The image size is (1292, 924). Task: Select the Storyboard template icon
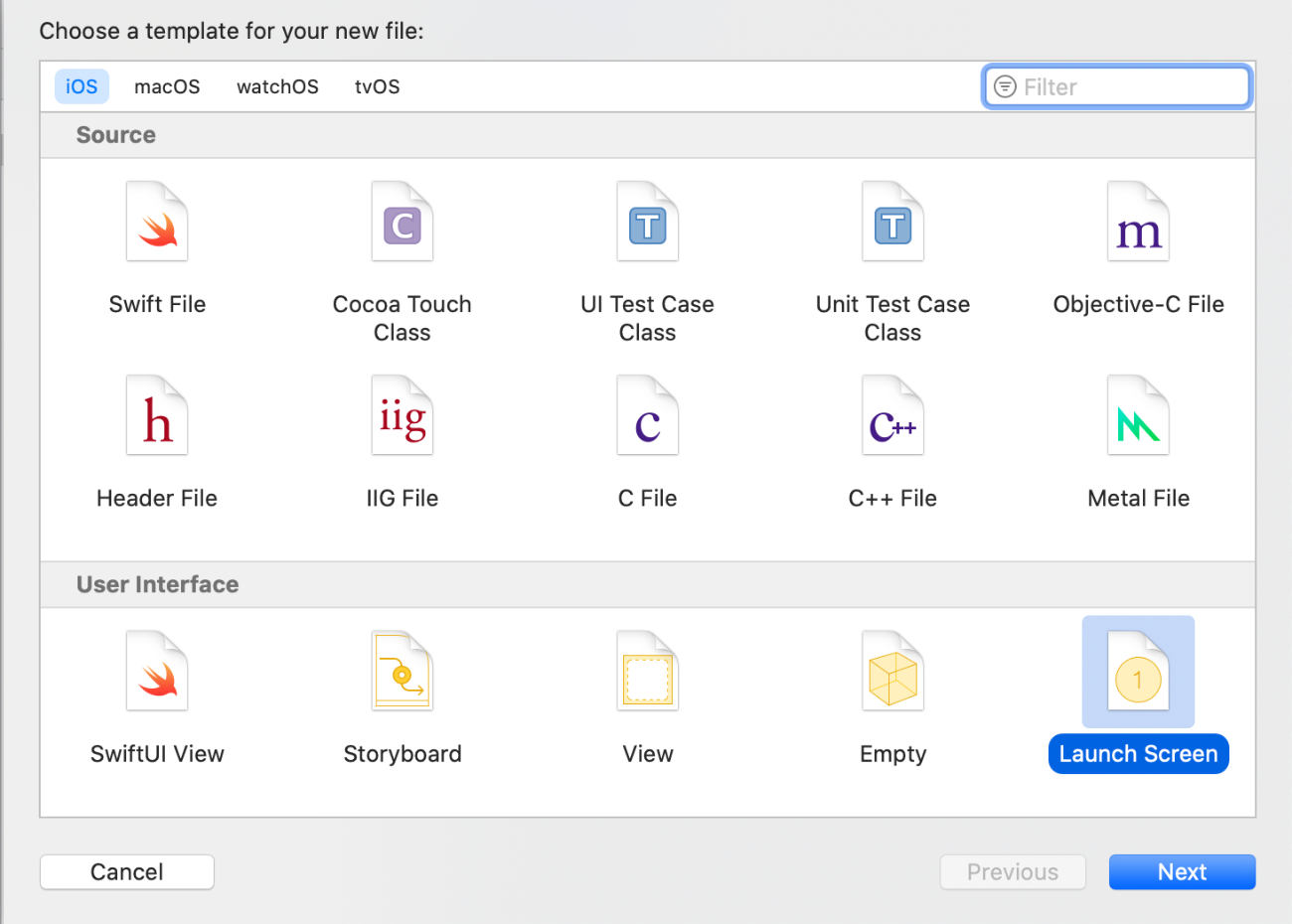coord(403,673)
